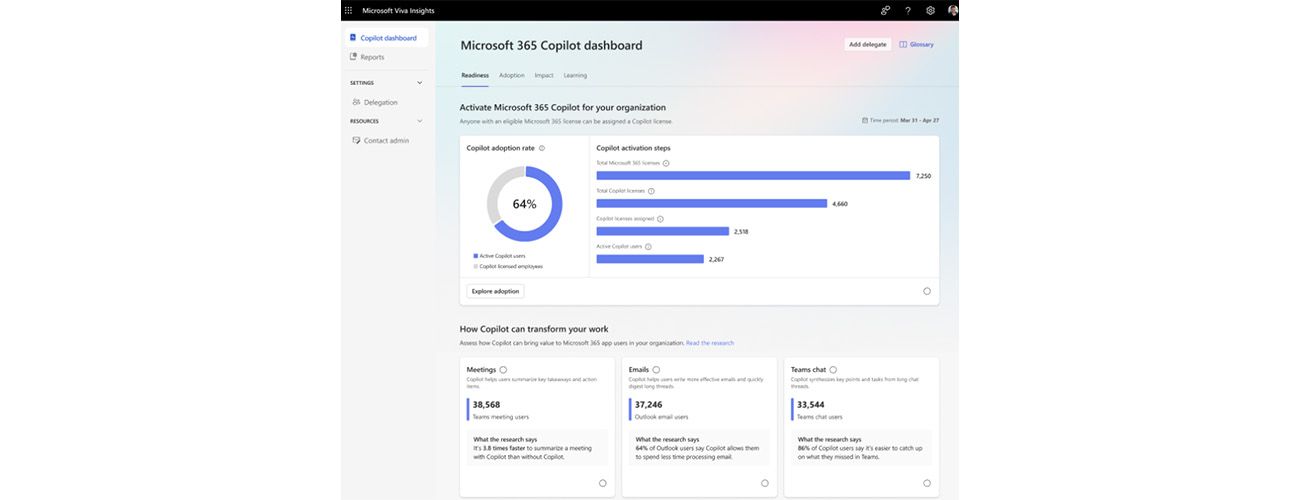Switch to the Readiness tab
This screenshot has height=500, width=1300.
tap(475, 75)
